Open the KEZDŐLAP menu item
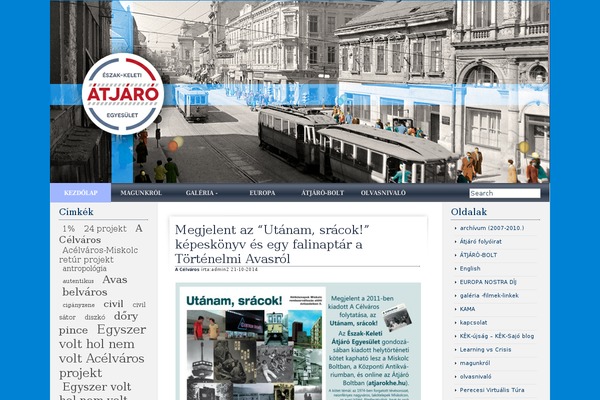The image size is (600, 400). click(81, 193)
